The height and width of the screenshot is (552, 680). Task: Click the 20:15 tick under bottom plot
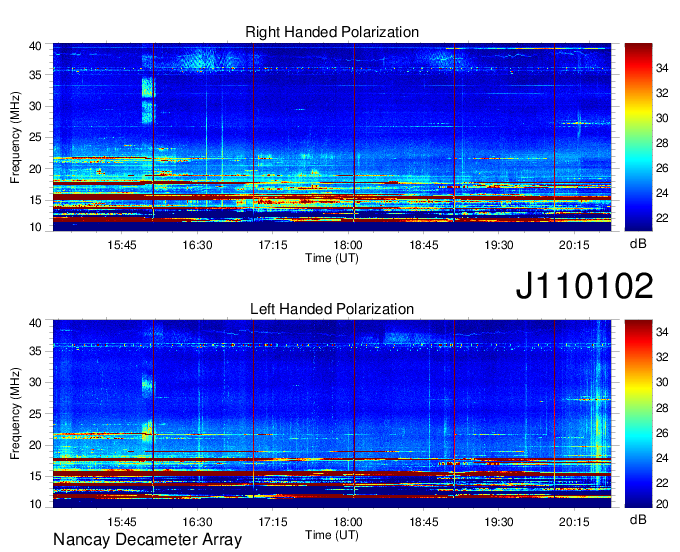(574, 522)
